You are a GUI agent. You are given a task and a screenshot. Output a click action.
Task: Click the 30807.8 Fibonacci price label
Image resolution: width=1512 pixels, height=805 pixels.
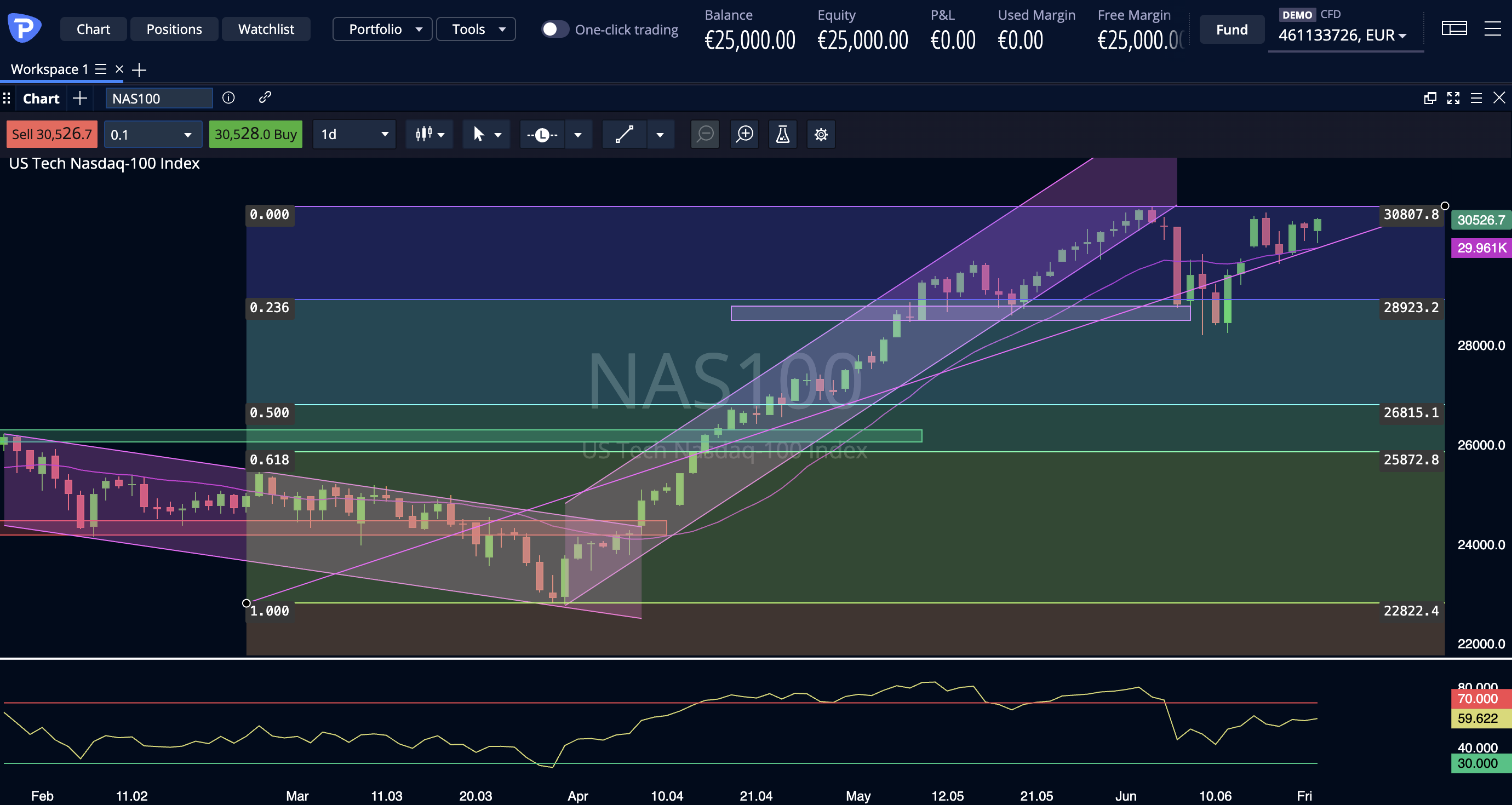pyautogui.click(x=1411, y=214)
